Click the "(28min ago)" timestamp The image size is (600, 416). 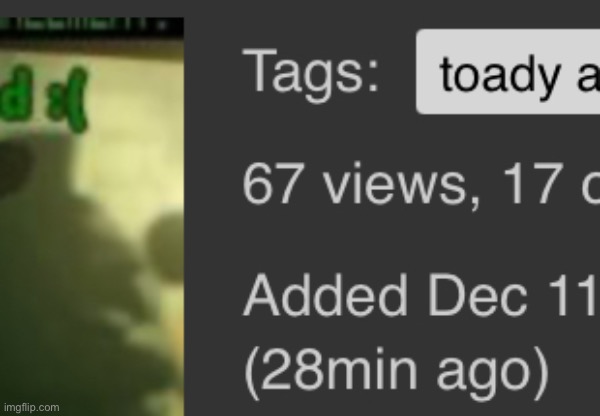pyautogui.click(x=396, y=372)
